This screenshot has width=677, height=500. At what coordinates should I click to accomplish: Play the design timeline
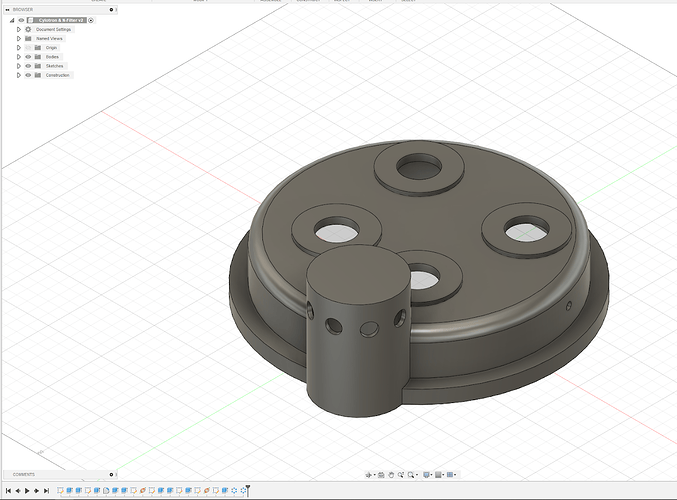[27, 491]
